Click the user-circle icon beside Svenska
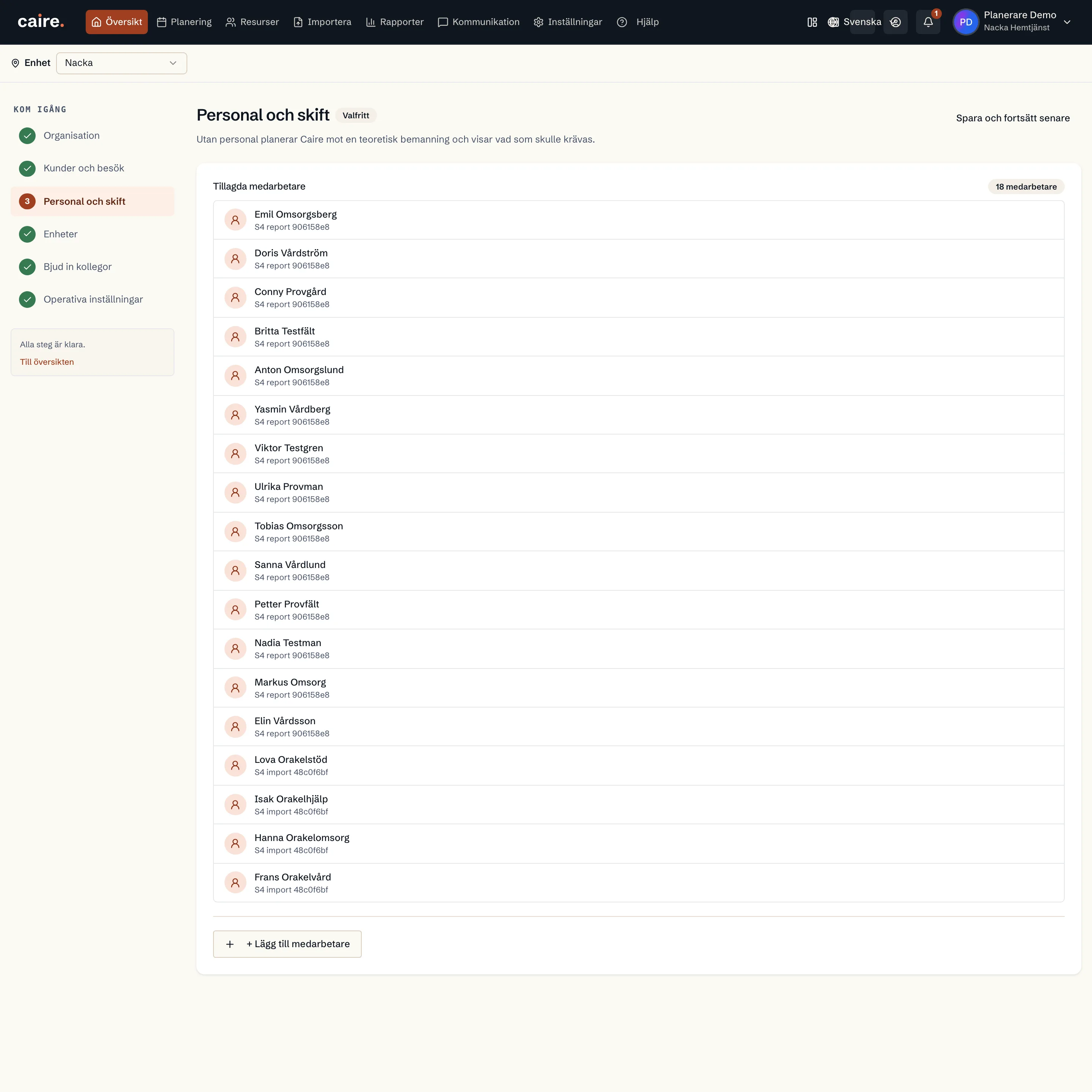Image resolution: width=1092 pixels, height=1092 pixels. [x=895, y=22]
